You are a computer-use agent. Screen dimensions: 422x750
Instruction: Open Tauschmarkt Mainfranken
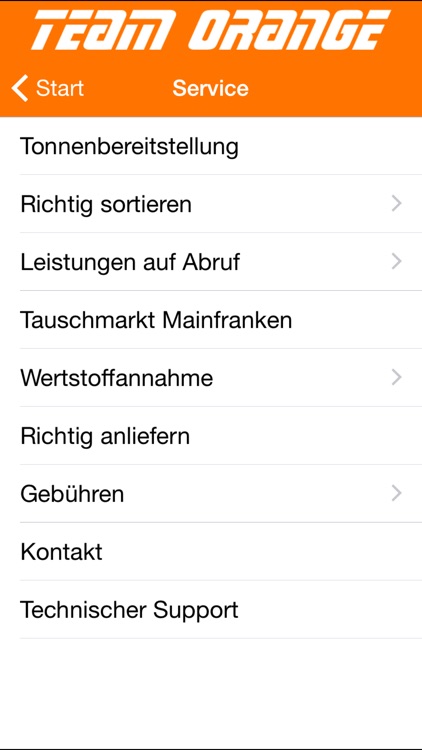click(211, 320)
